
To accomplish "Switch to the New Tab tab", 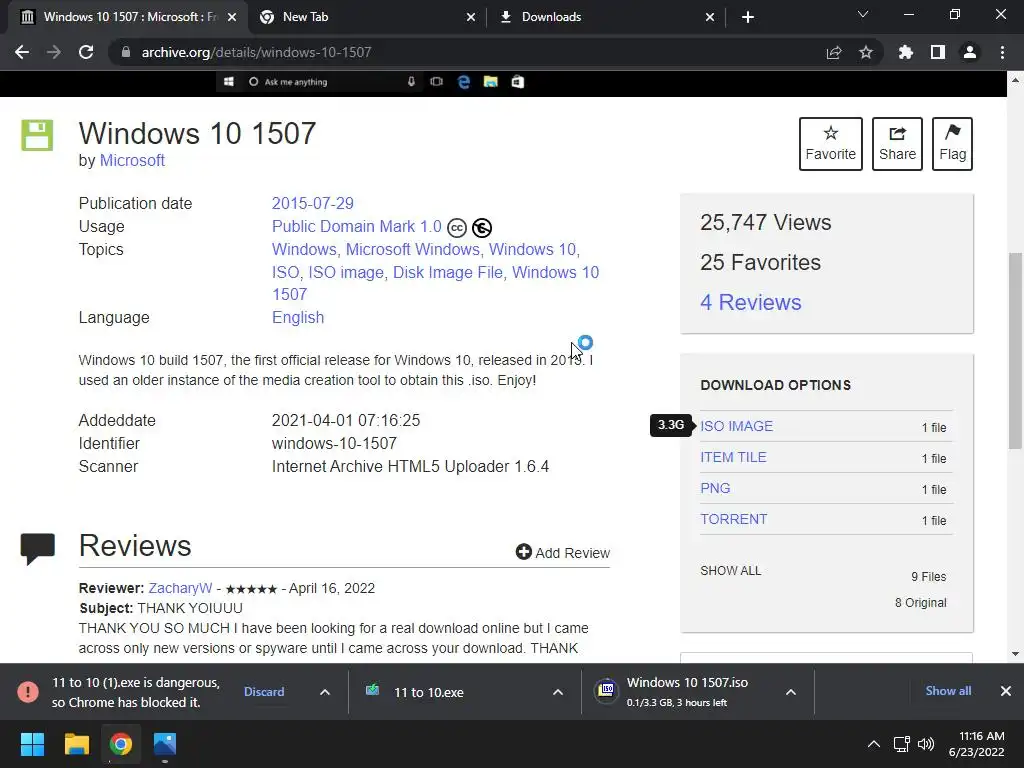I will pos(367,17).
